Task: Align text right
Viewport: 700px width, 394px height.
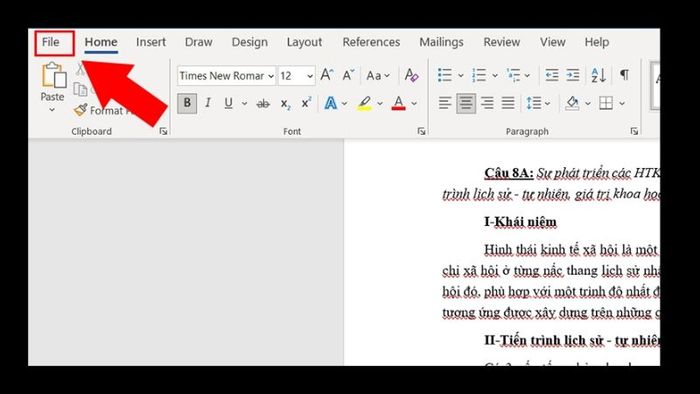Action: (487, 104)
